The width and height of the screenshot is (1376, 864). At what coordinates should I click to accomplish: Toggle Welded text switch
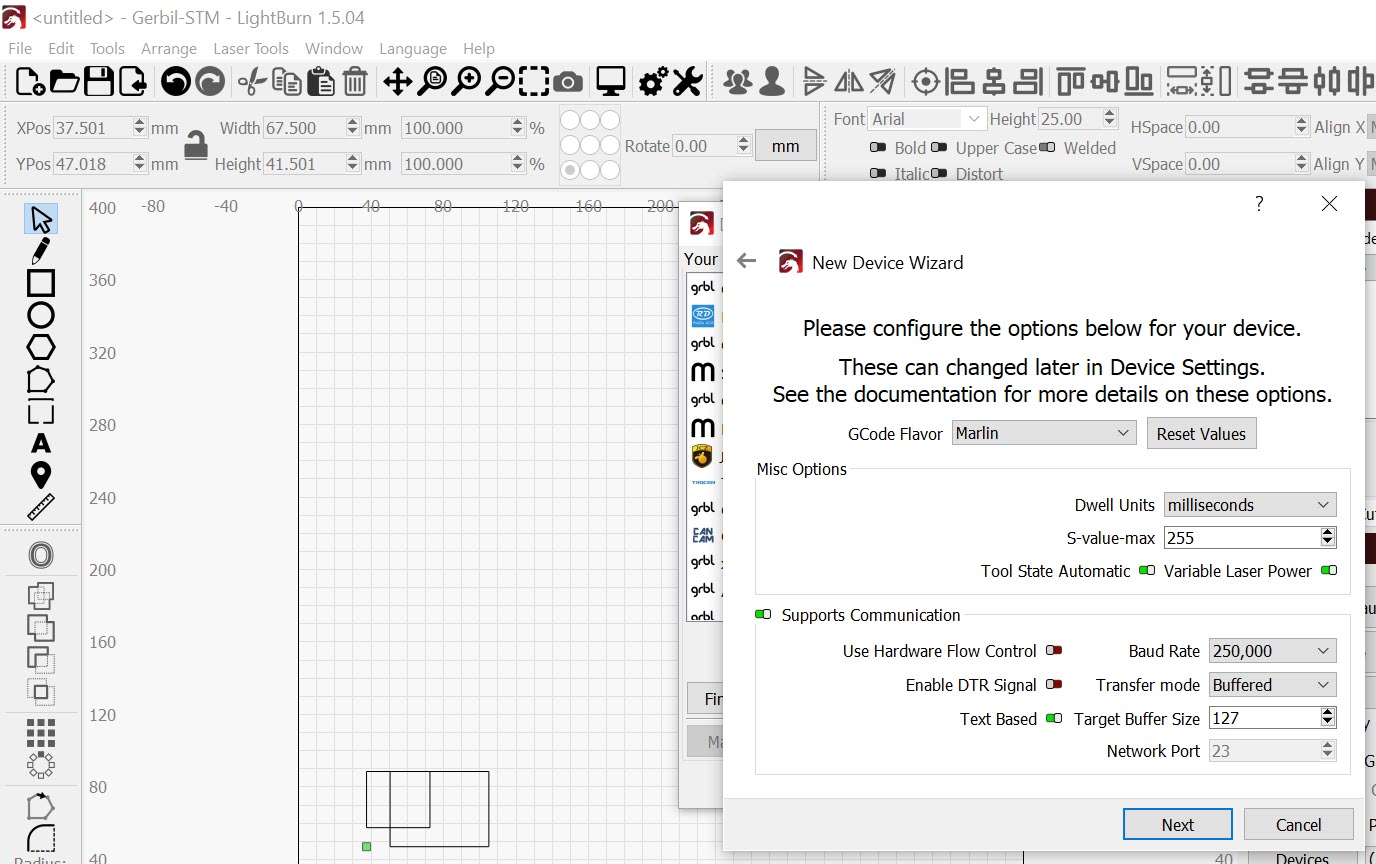1047,147
